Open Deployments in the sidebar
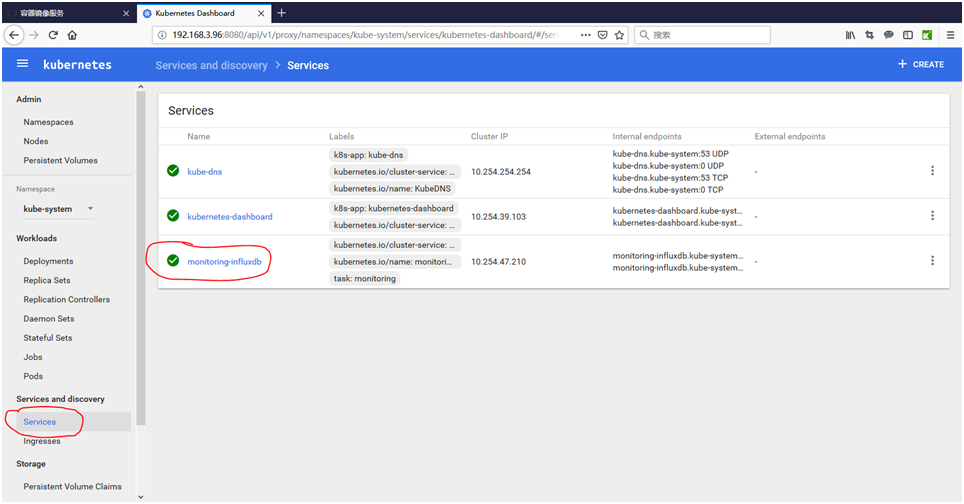The image size is (964, 504). point(48,261)
